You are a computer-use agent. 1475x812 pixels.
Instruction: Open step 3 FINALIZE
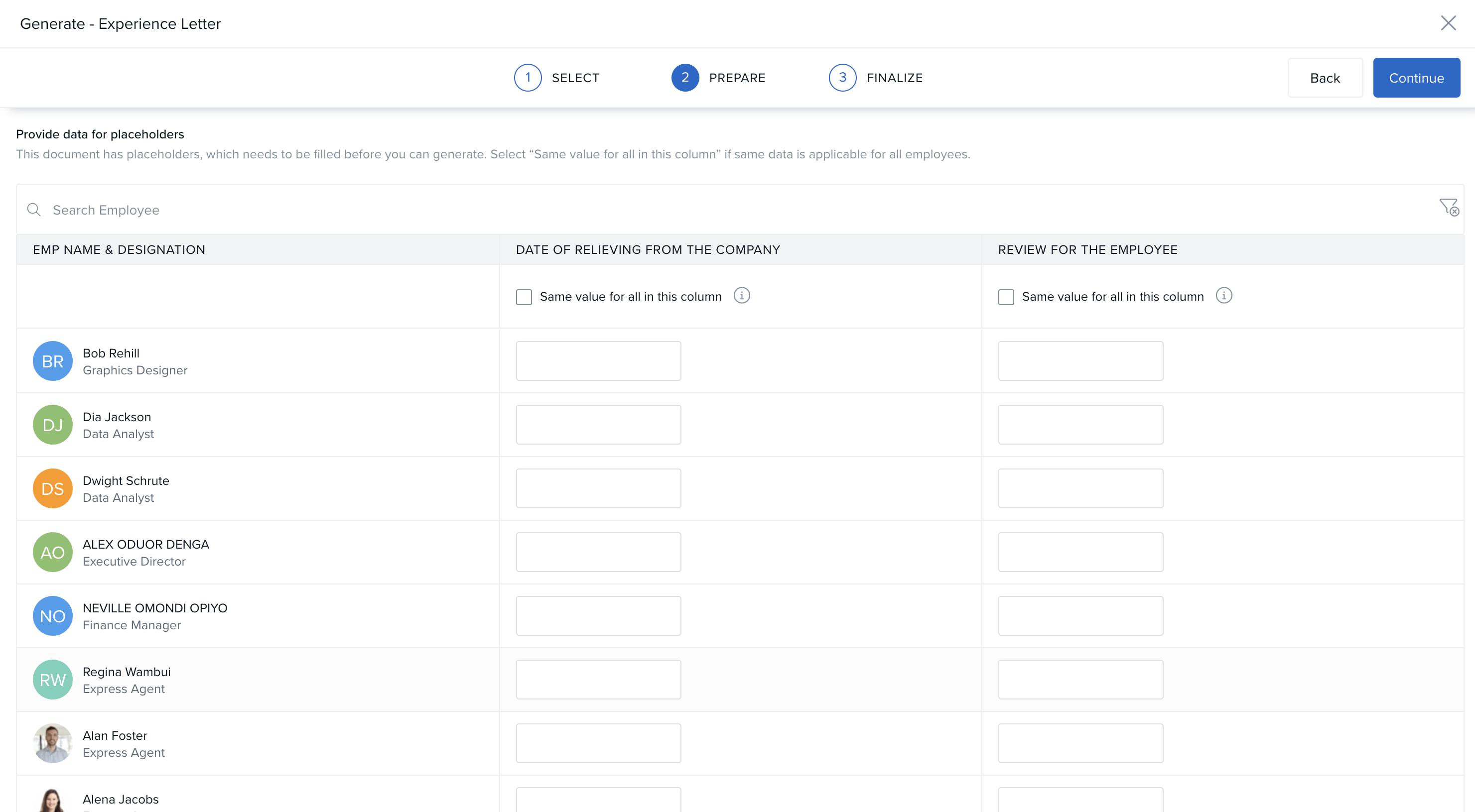(x=842, y=78)
